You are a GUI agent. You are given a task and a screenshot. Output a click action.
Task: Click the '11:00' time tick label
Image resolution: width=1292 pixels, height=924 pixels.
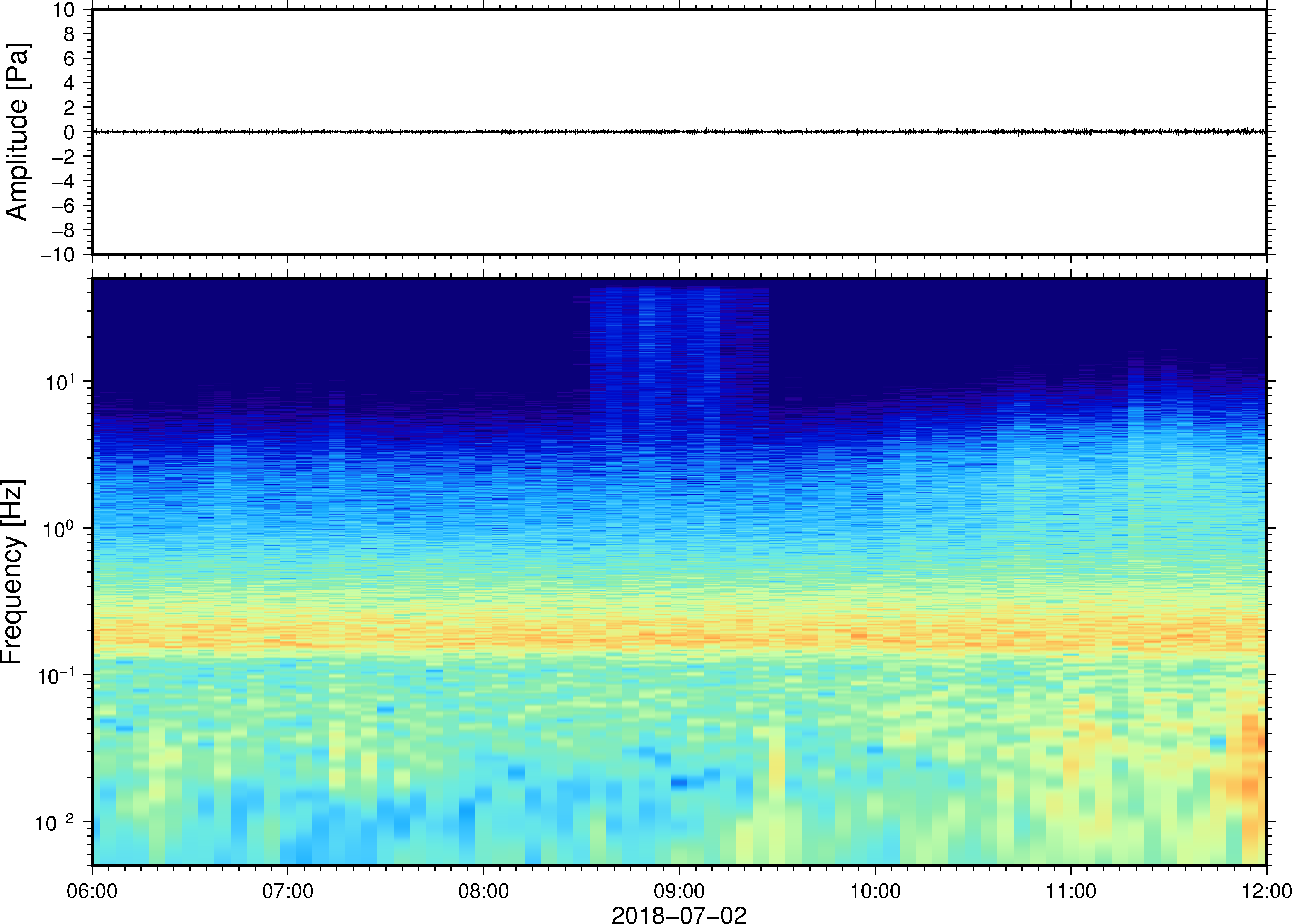click(x=1071, y=891)
